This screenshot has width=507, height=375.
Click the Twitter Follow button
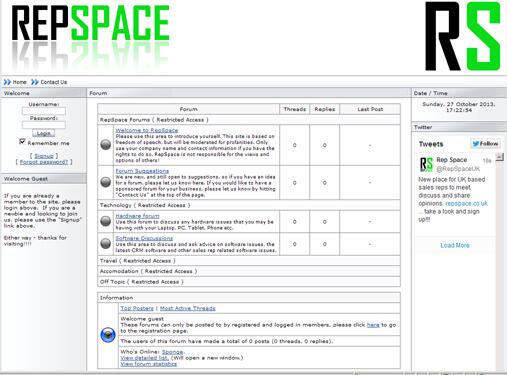tap(485, 144)
